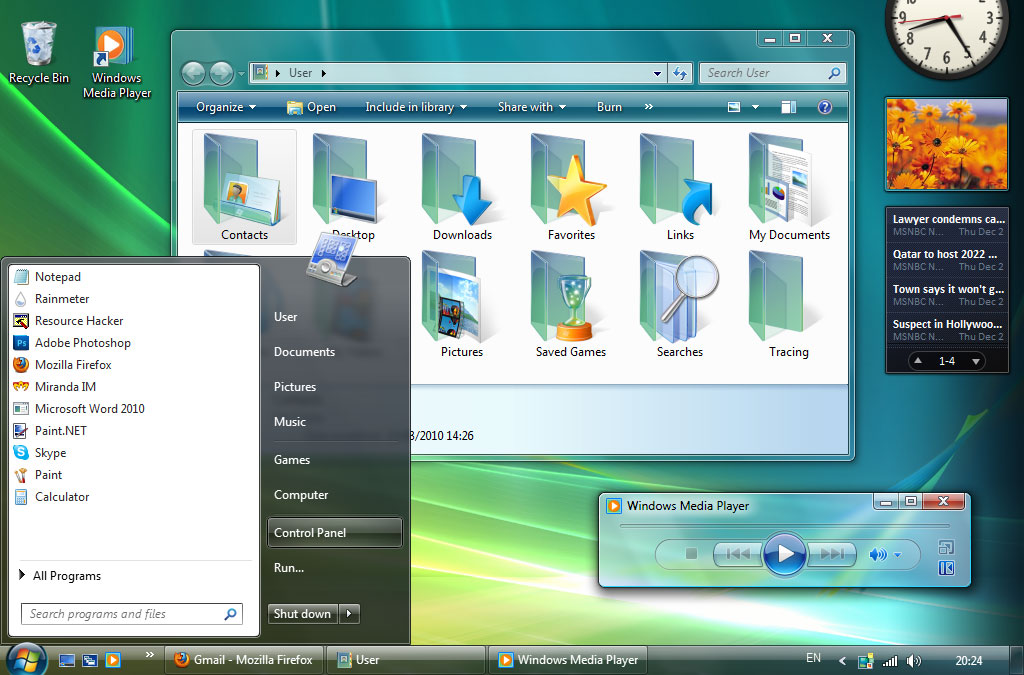Expand the Share with dropdown

pos(532,107)
